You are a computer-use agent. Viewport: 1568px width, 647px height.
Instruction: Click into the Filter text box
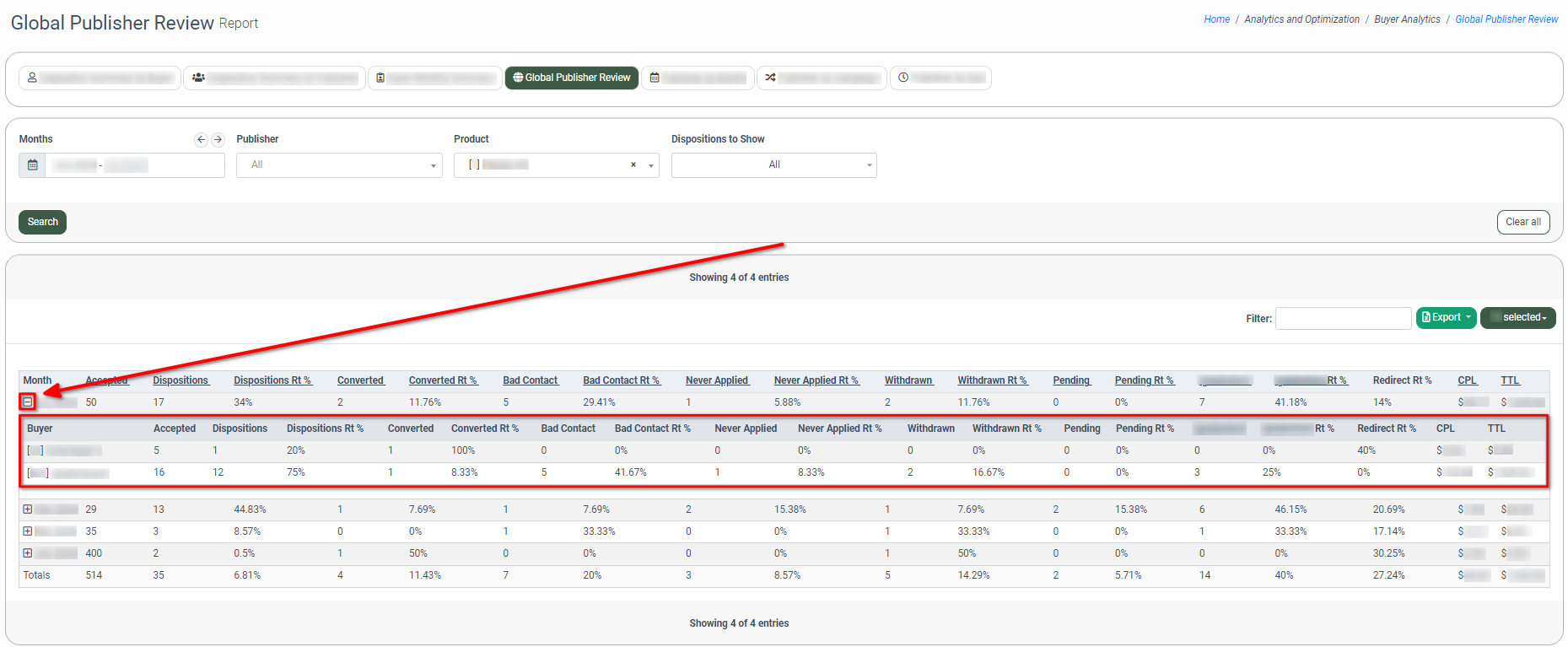pos(1343,318)
